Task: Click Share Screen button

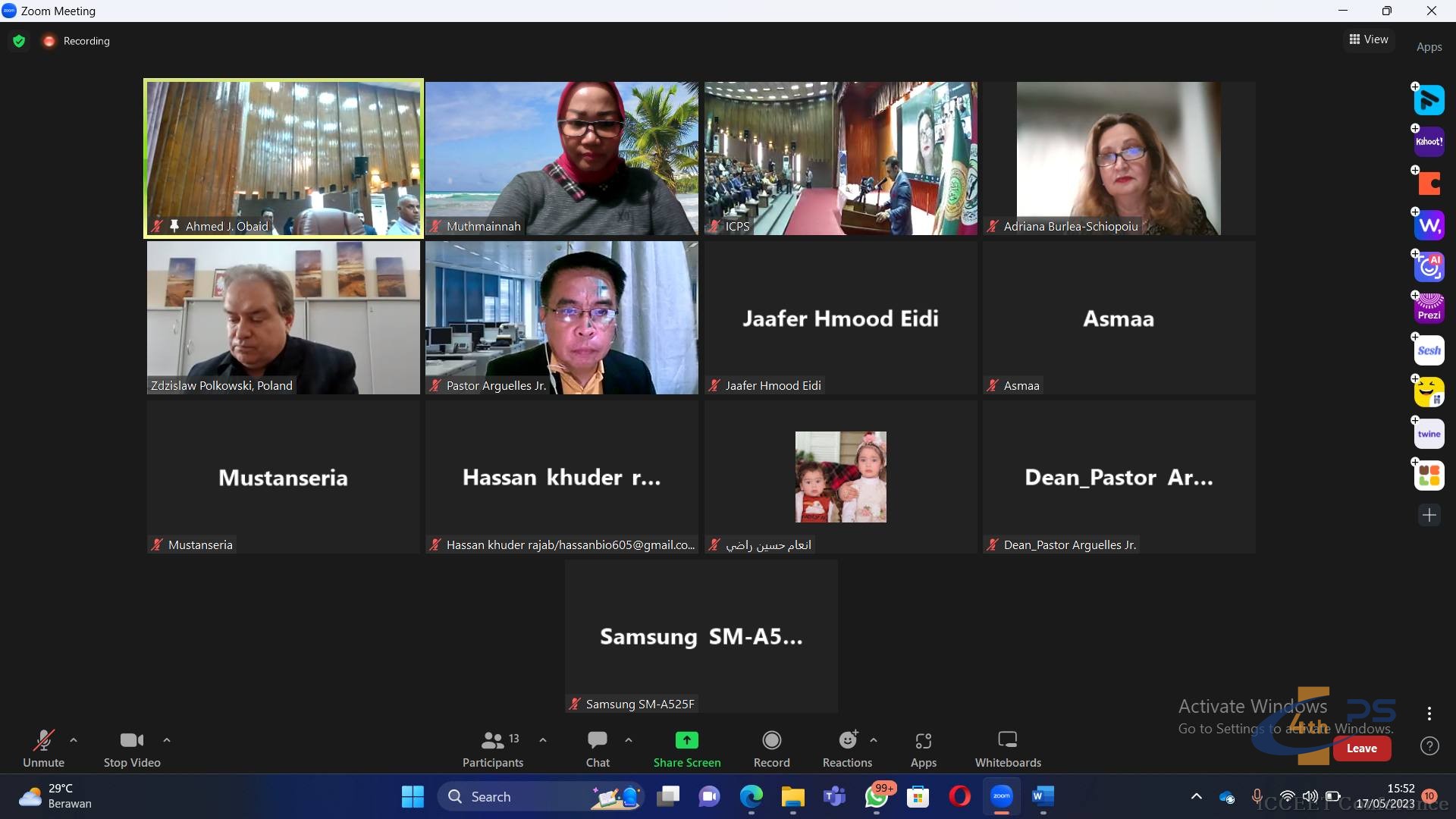Action: 686,748
